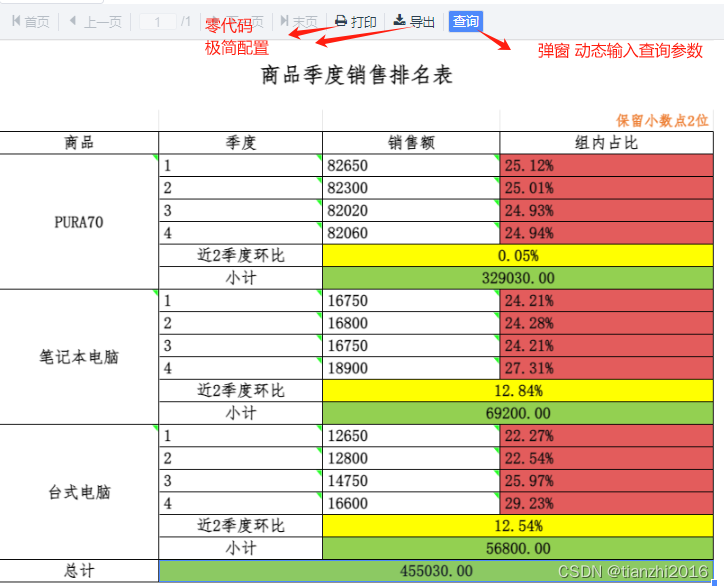724x588 pixels.
Task: Select the PURA70 product cell
Action: pyautogui.click(x=79, y=222)
